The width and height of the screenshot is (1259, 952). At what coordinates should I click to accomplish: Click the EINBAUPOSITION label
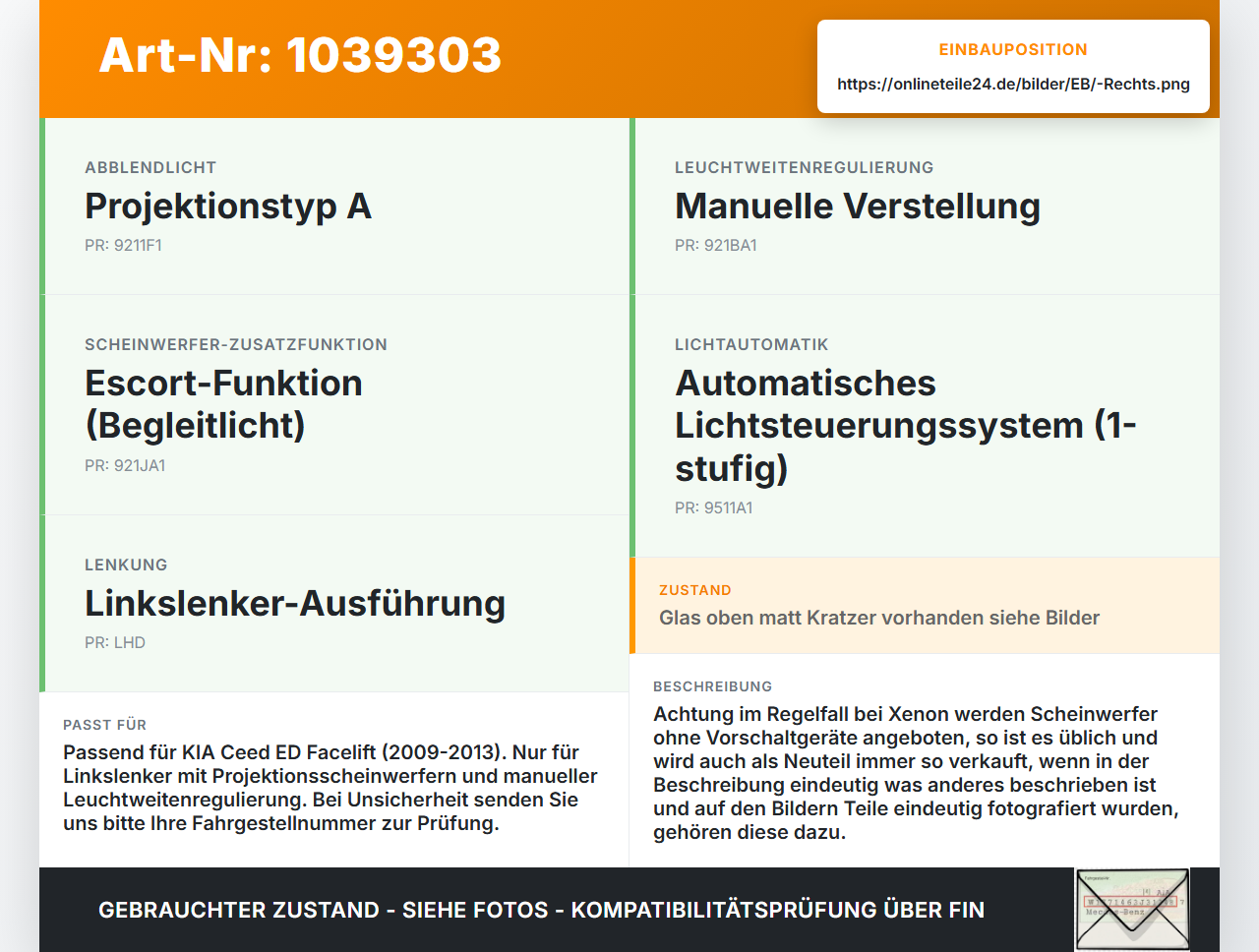pos(1013,49)
